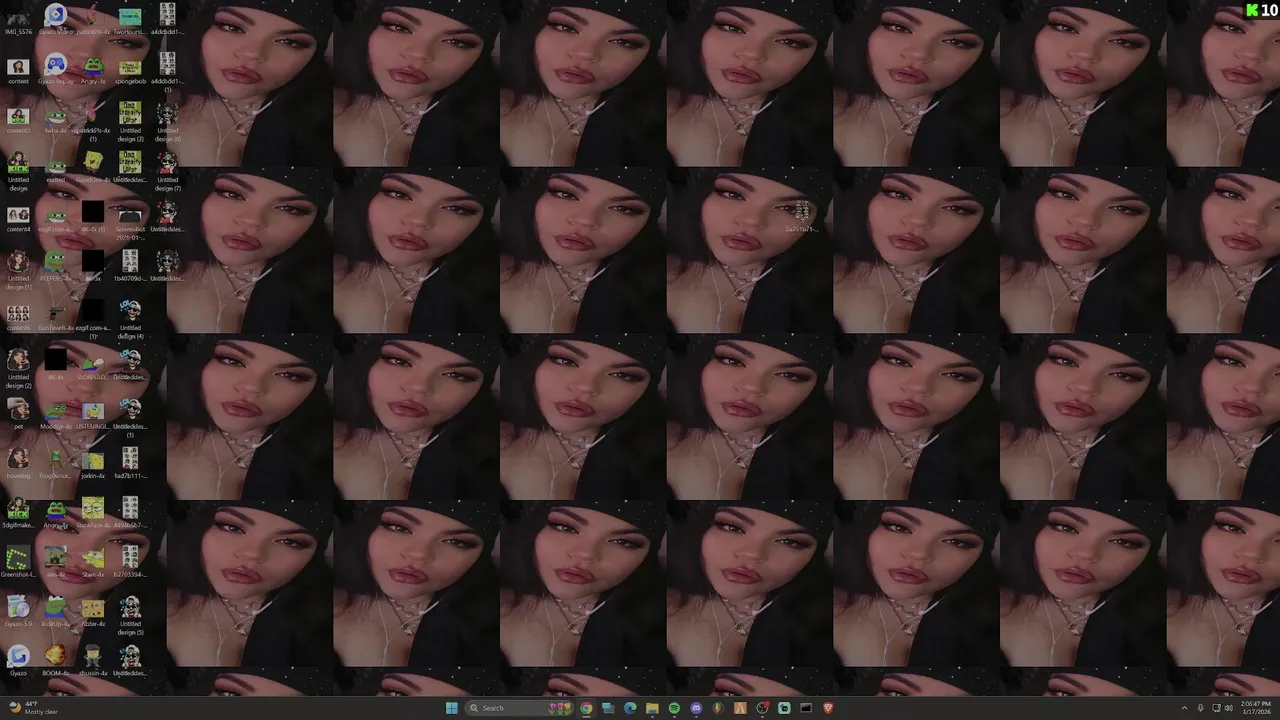Open the weather widget on taskbar
This screenshot has width=1280, height=720.
(32, 708)
